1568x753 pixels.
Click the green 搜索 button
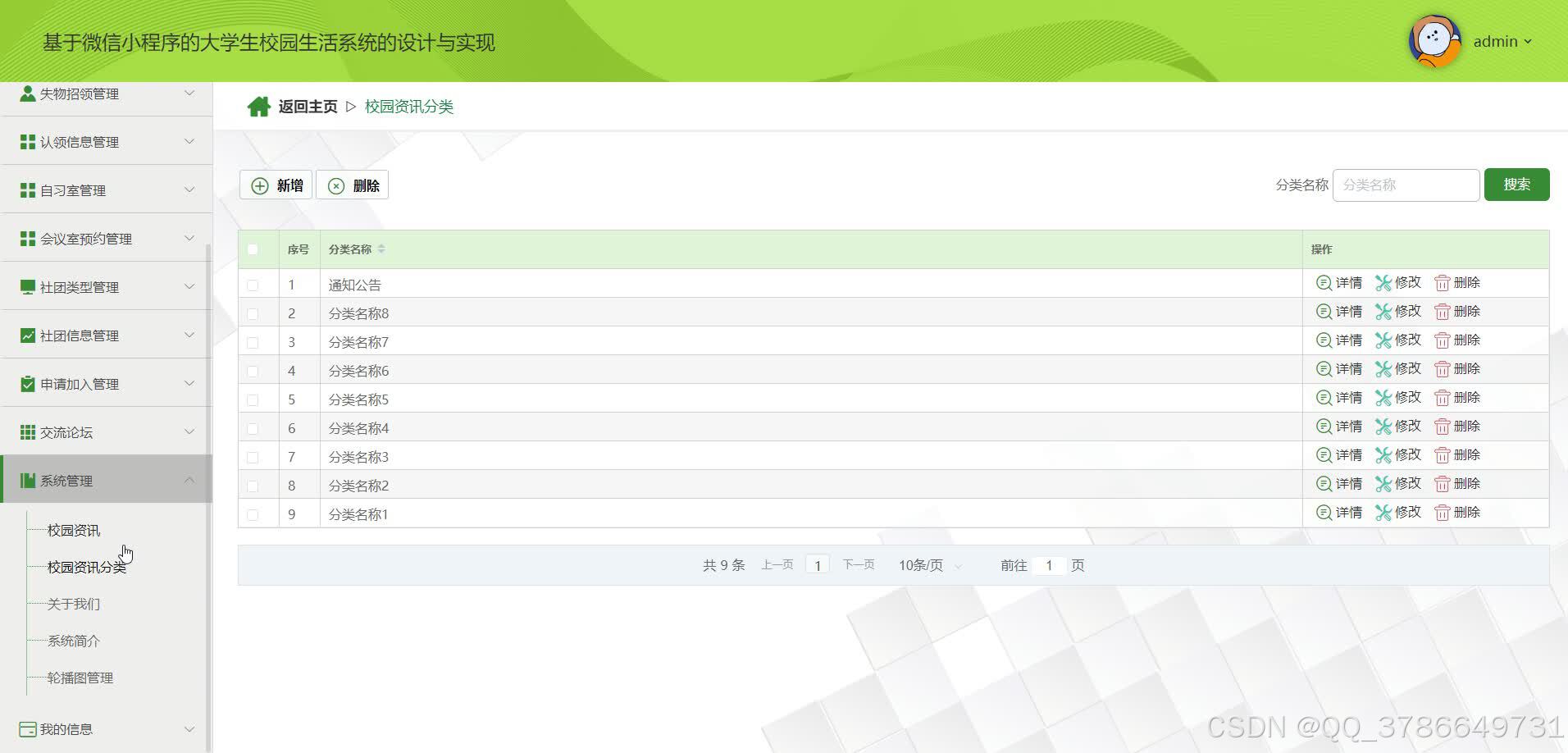click(1516, 185)
